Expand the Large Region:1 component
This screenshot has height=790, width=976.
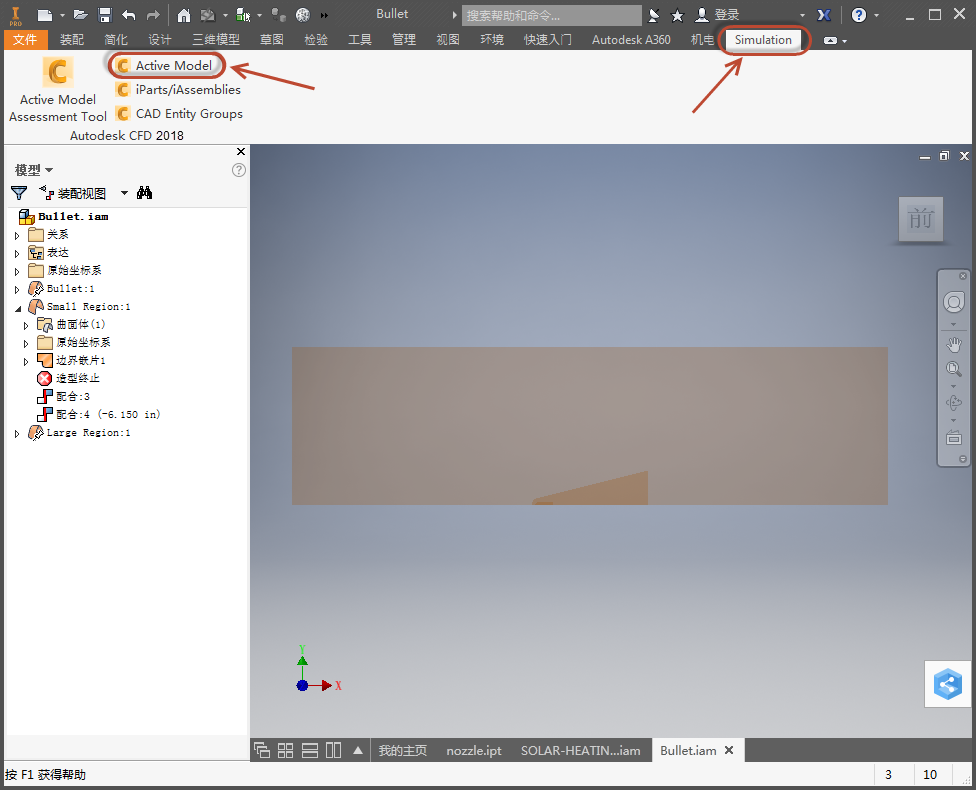(17, 433)
